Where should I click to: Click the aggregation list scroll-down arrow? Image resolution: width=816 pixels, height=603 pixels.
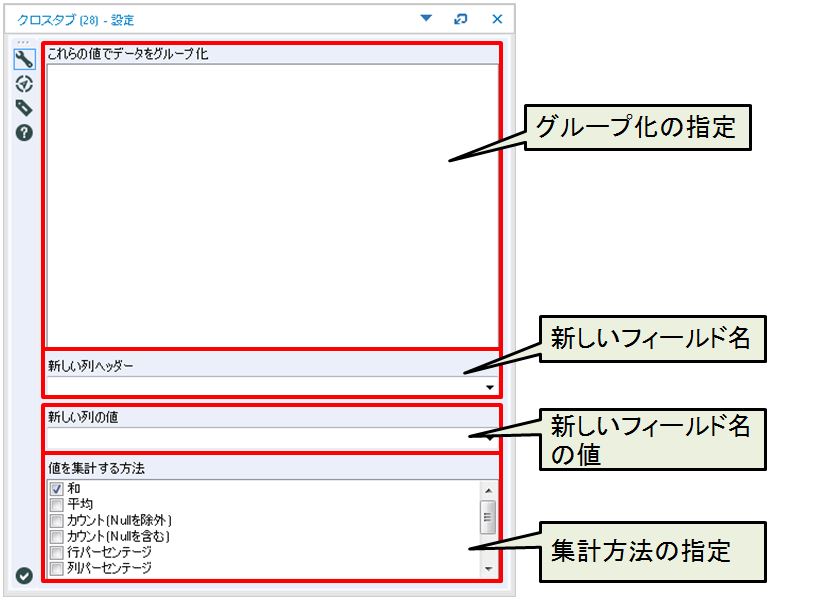(x=489, y=568)
